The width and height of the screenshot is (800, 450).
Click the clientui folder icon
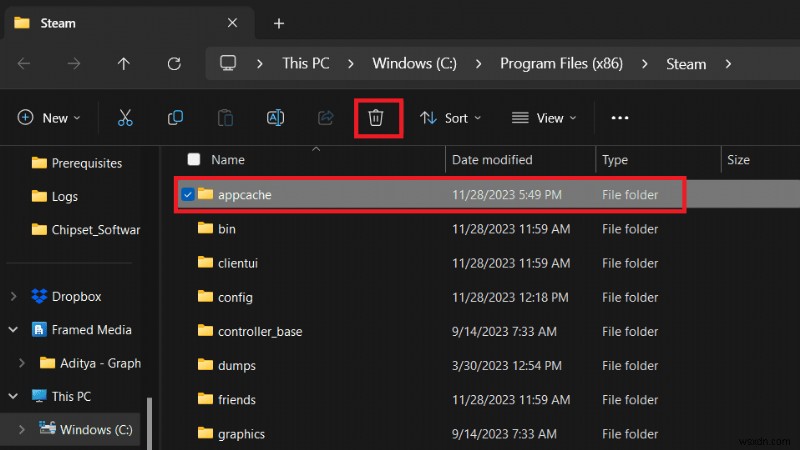[205, 262]
